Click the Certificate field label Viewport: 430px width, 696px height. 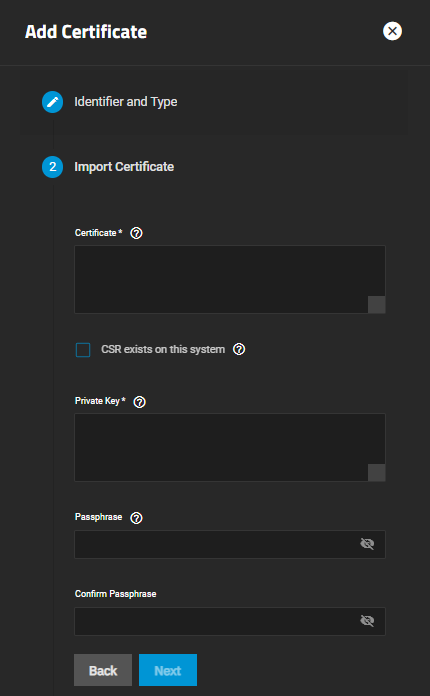pos(99,233)
